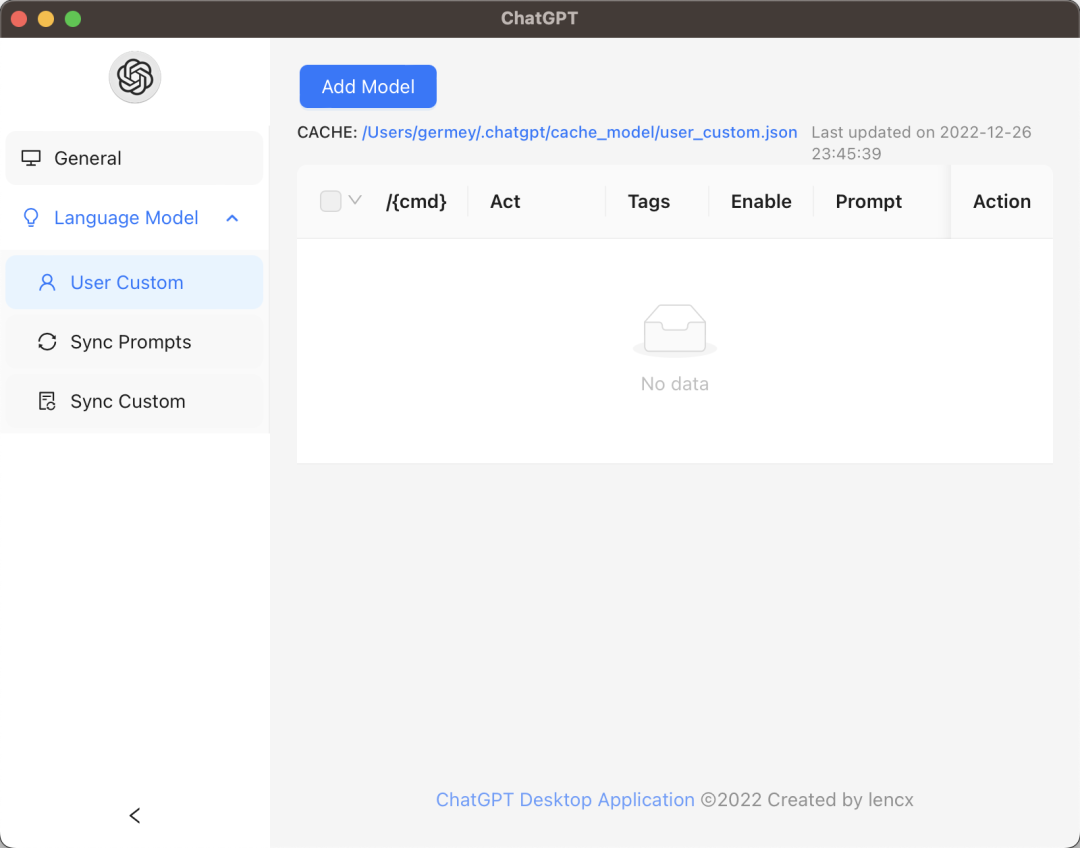Click the ChatGPT logo in the sidebar
Image resolution: width=1080 pixels, height=848 pixels.
pyautogui.click(x=135, y=77)
